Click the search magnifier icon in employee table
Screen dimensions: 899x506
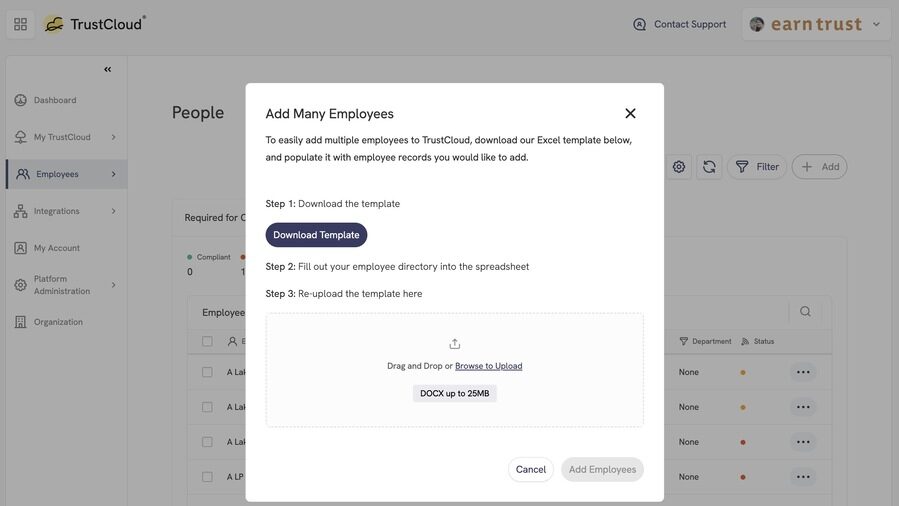[805, 311]
